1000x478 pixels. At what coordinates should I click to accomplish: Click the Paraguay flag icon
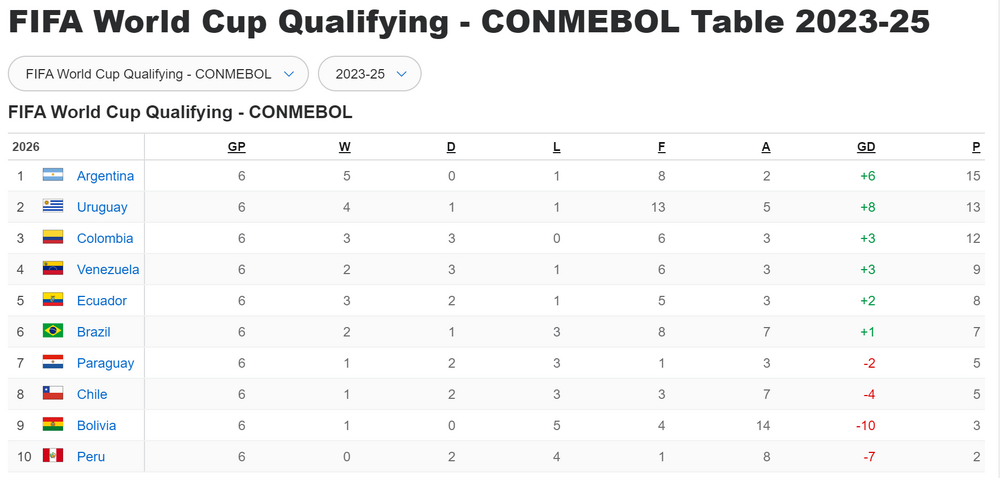pyautogui.click(x=53, y=363)
